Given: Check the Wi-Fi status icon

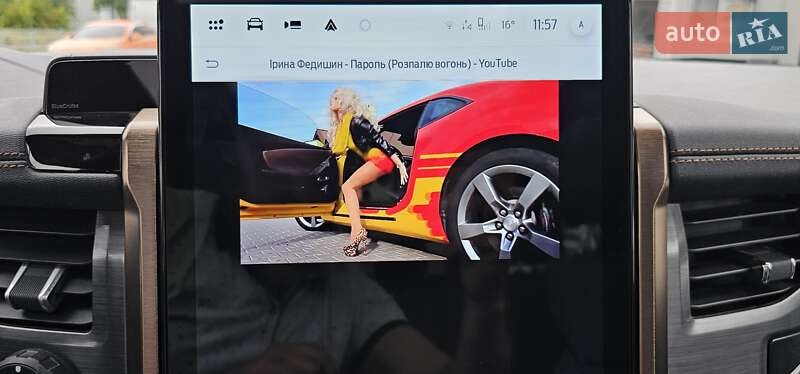Looking at the screenshot, I should [x=450, y=25].
